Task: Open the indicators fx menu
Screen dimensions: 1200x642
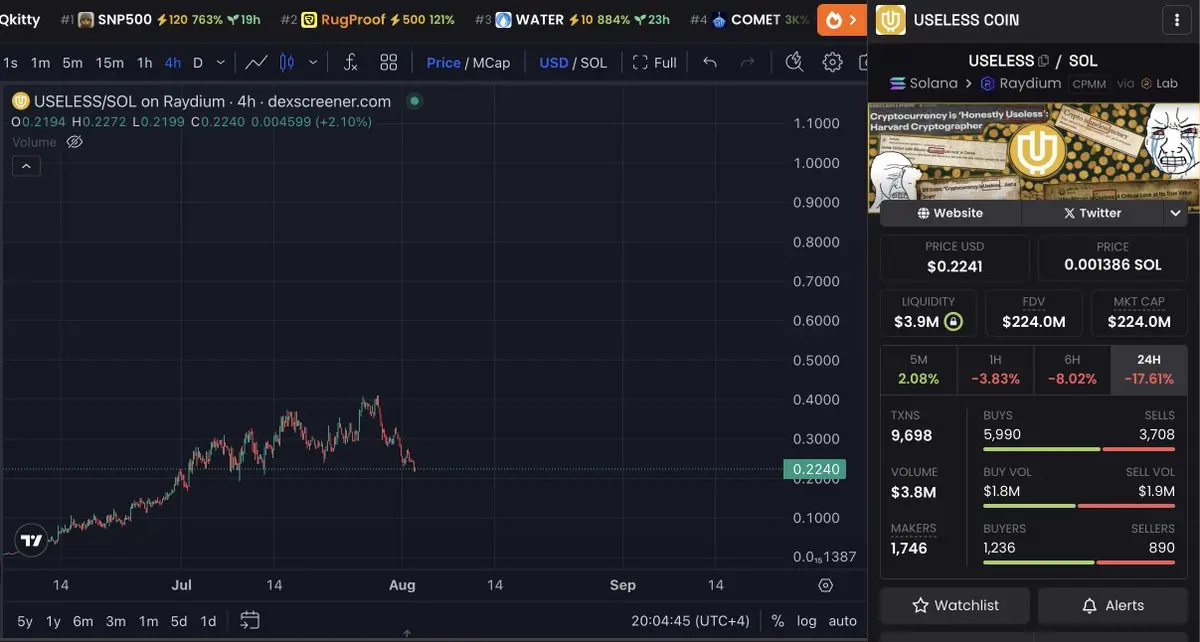Action: tap(350, 62)
